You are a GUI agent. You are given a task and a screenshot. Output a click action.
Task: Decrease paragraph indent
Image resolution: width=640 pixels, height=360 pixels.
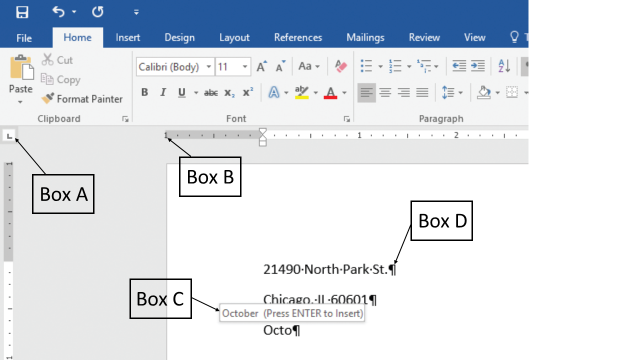click(x=459, y=66)
